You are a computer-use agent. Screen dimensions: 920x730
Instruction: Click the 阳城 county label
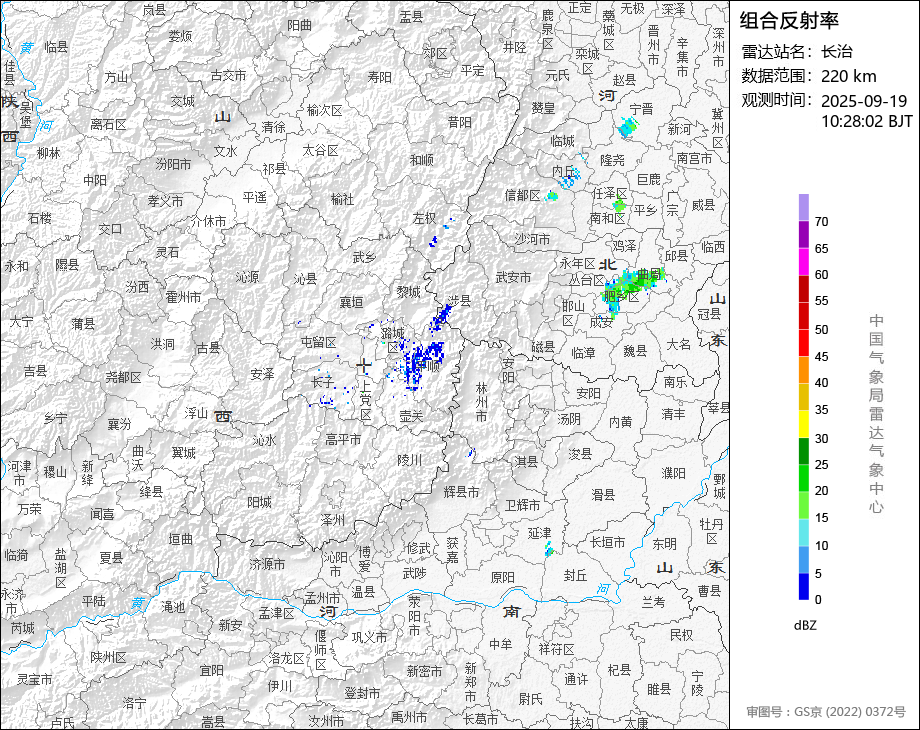[259, 502]
